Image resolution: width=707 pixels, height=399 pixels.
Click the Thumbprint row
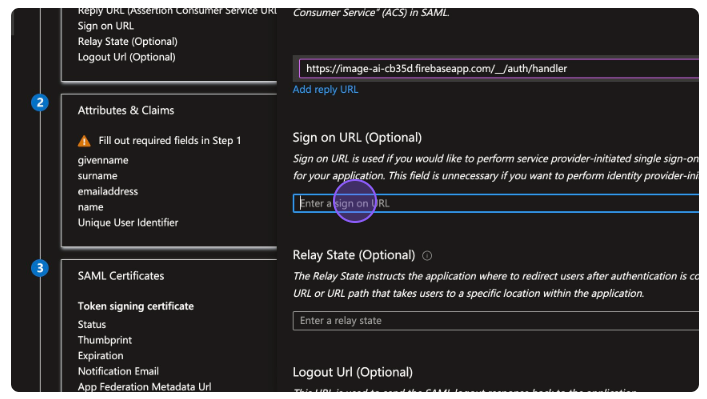(105, 340)
